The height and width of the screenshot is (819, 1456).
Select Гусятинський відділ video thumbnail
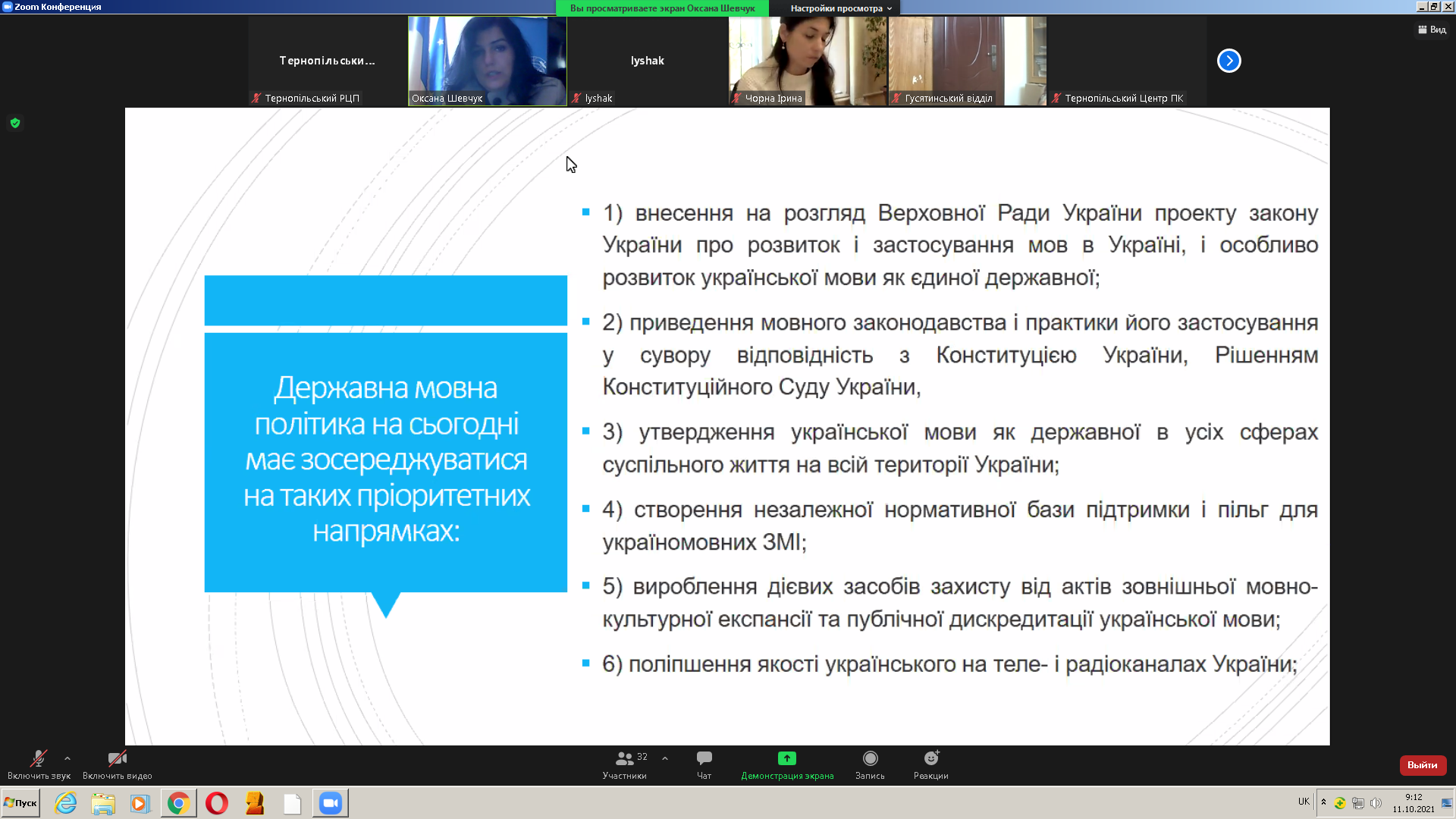click(x=968, y=61)
